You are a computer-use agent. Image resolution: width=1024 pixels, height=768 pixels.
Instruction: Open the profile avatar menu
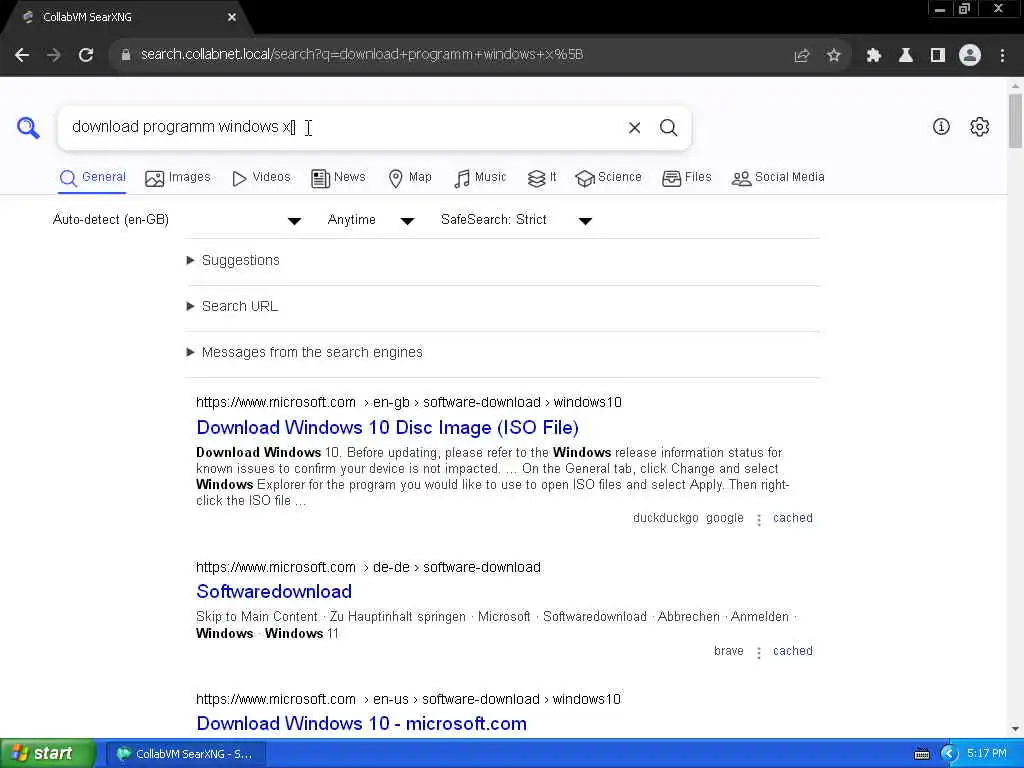click(x=970, y=56)
